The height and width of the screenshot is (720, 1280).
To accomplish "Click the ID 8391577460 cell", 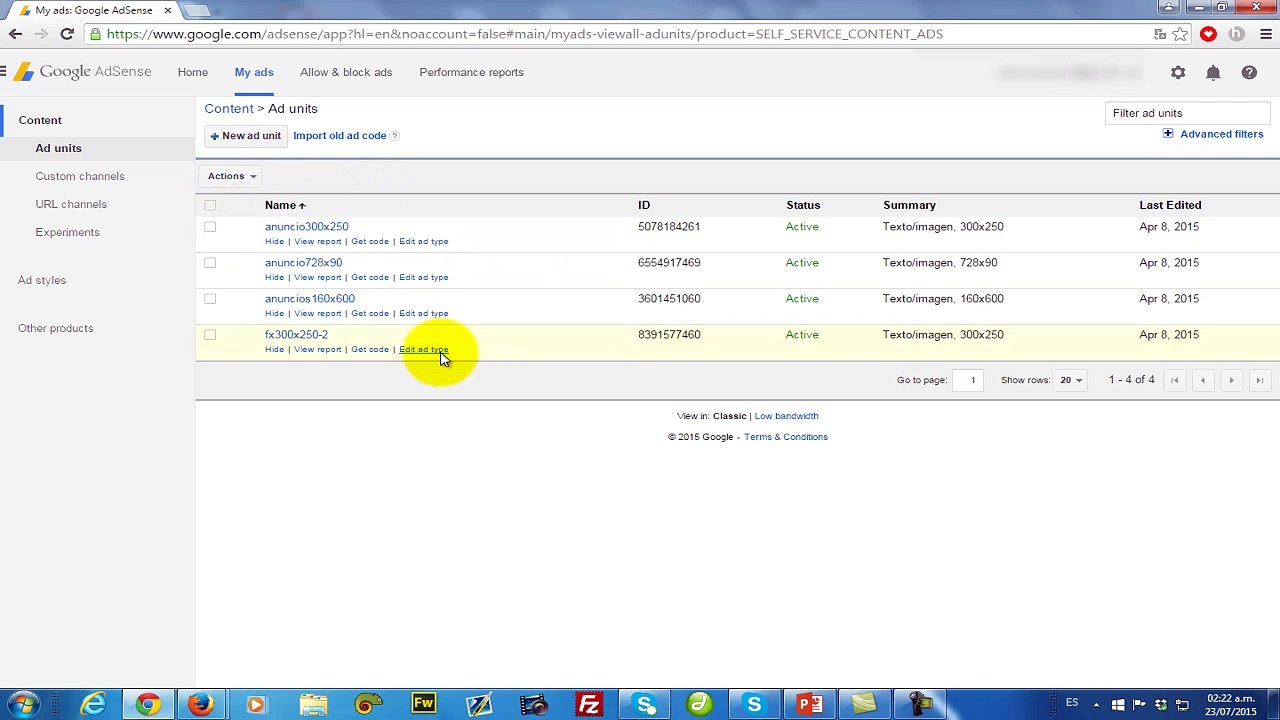I will click(669, 335).
